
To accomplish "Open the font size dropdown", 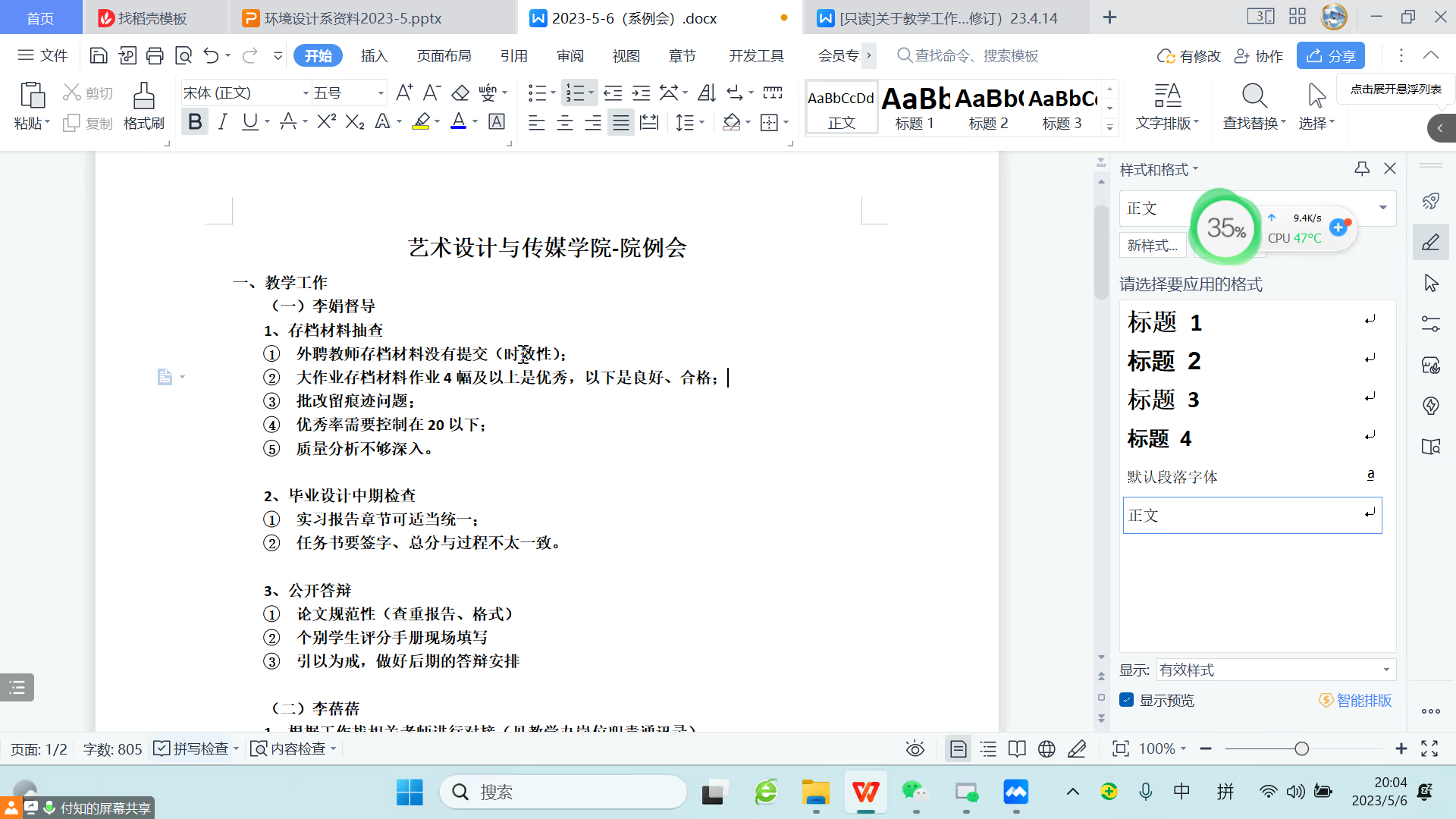I will point(381,93).
